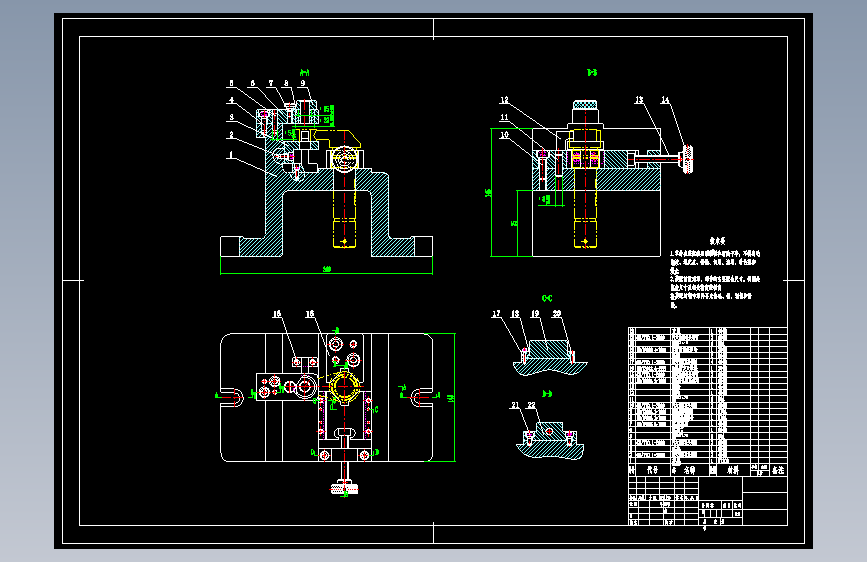Click the 代号 column header in parts list
Image resolution: width=867 pixels, height=562 pixels.
(652, 470)
